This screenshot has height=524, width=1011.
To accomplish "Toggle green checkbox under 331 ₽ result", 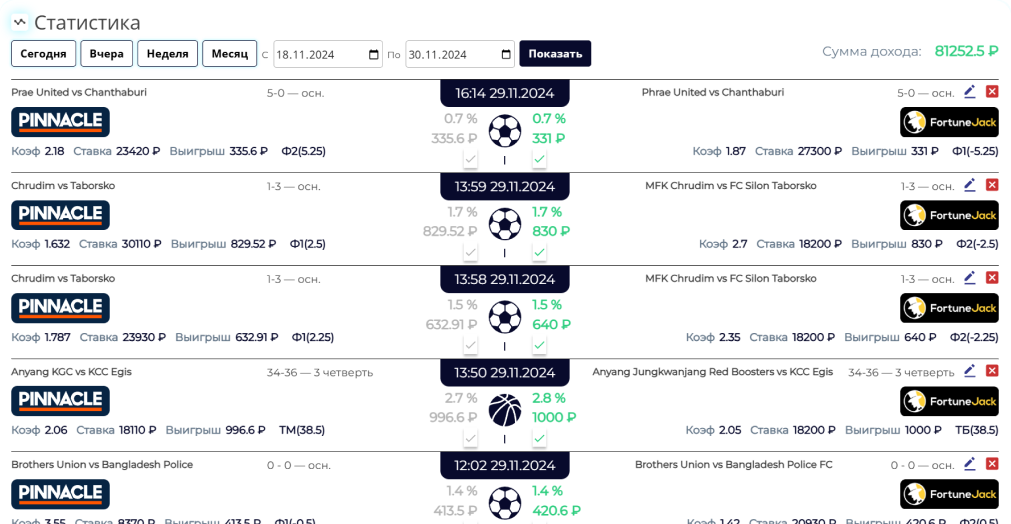I will [x=539, y=159].
